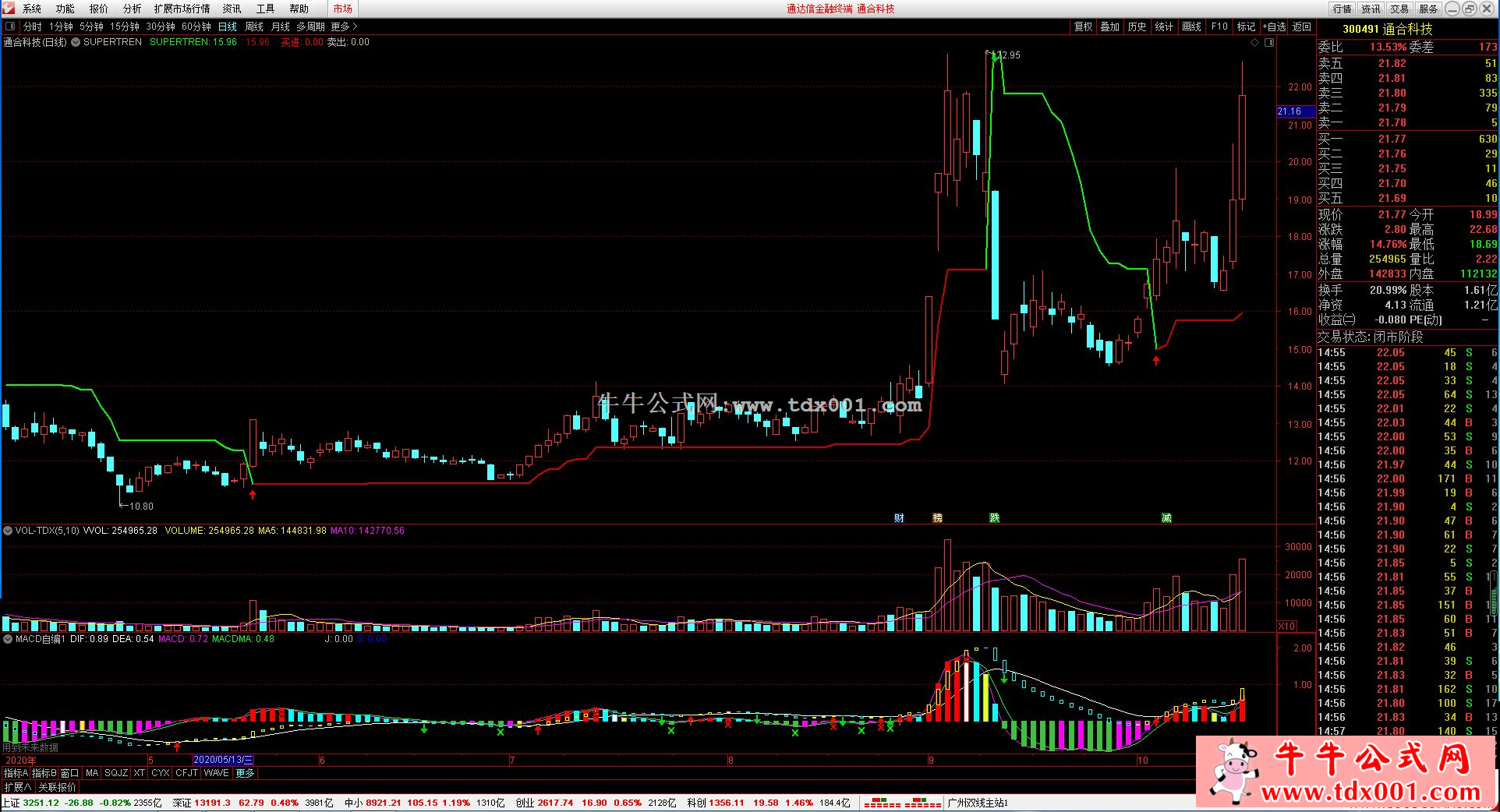Select the 日线 daily period

point(228,26)
